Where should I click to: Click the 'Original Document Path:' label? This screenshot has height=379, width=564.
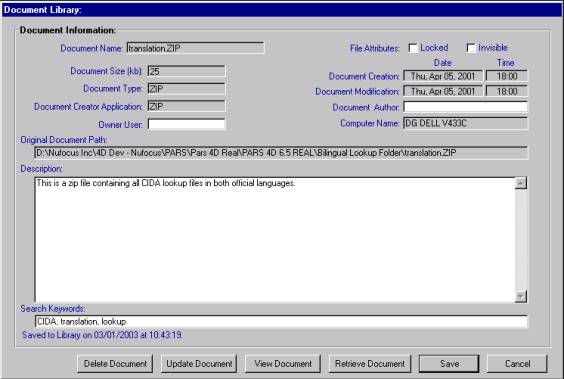pos(64,140)
